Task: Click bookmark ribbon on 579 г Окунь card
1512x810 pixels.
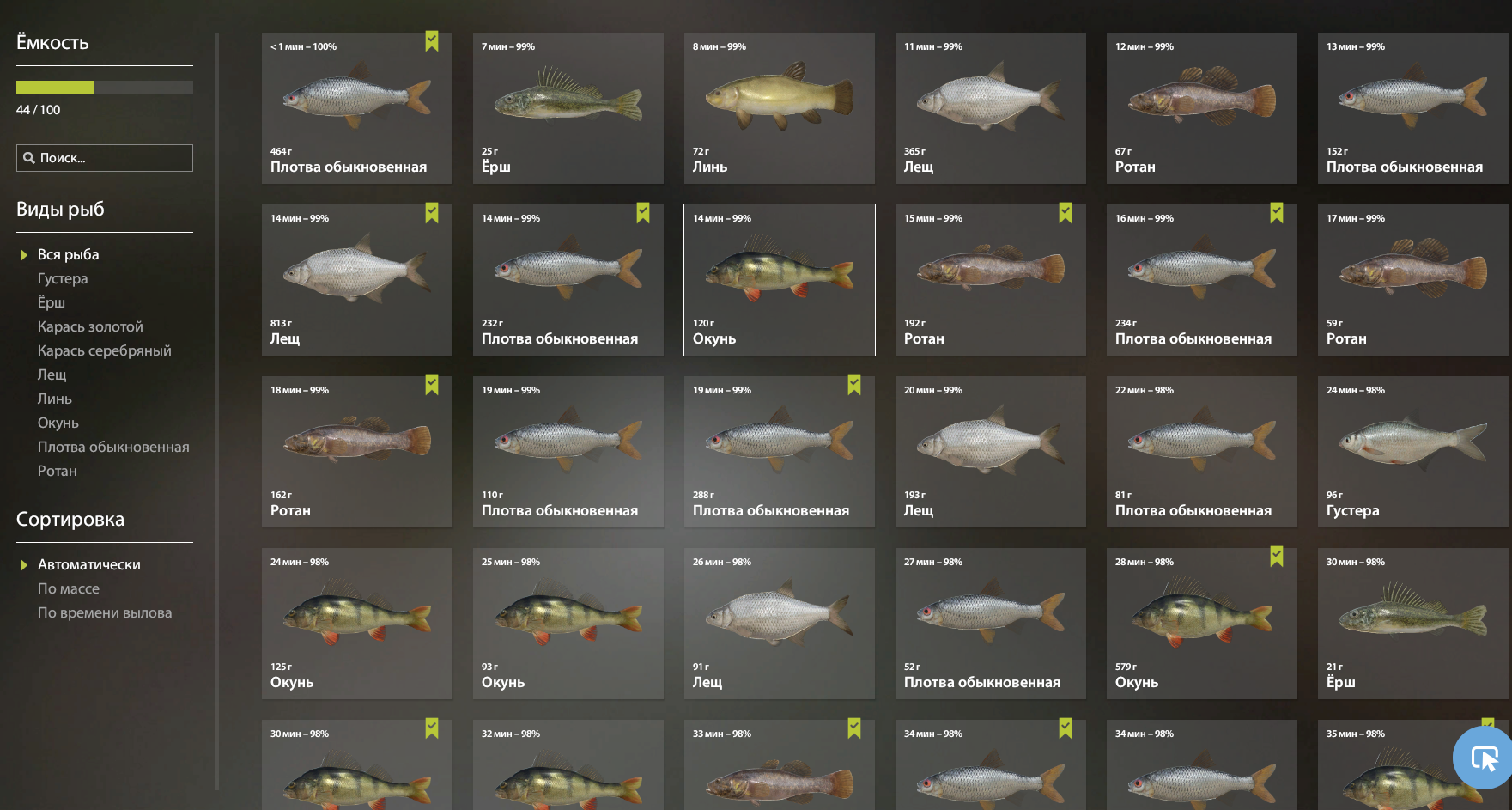Action: (x=1277, y=557)
